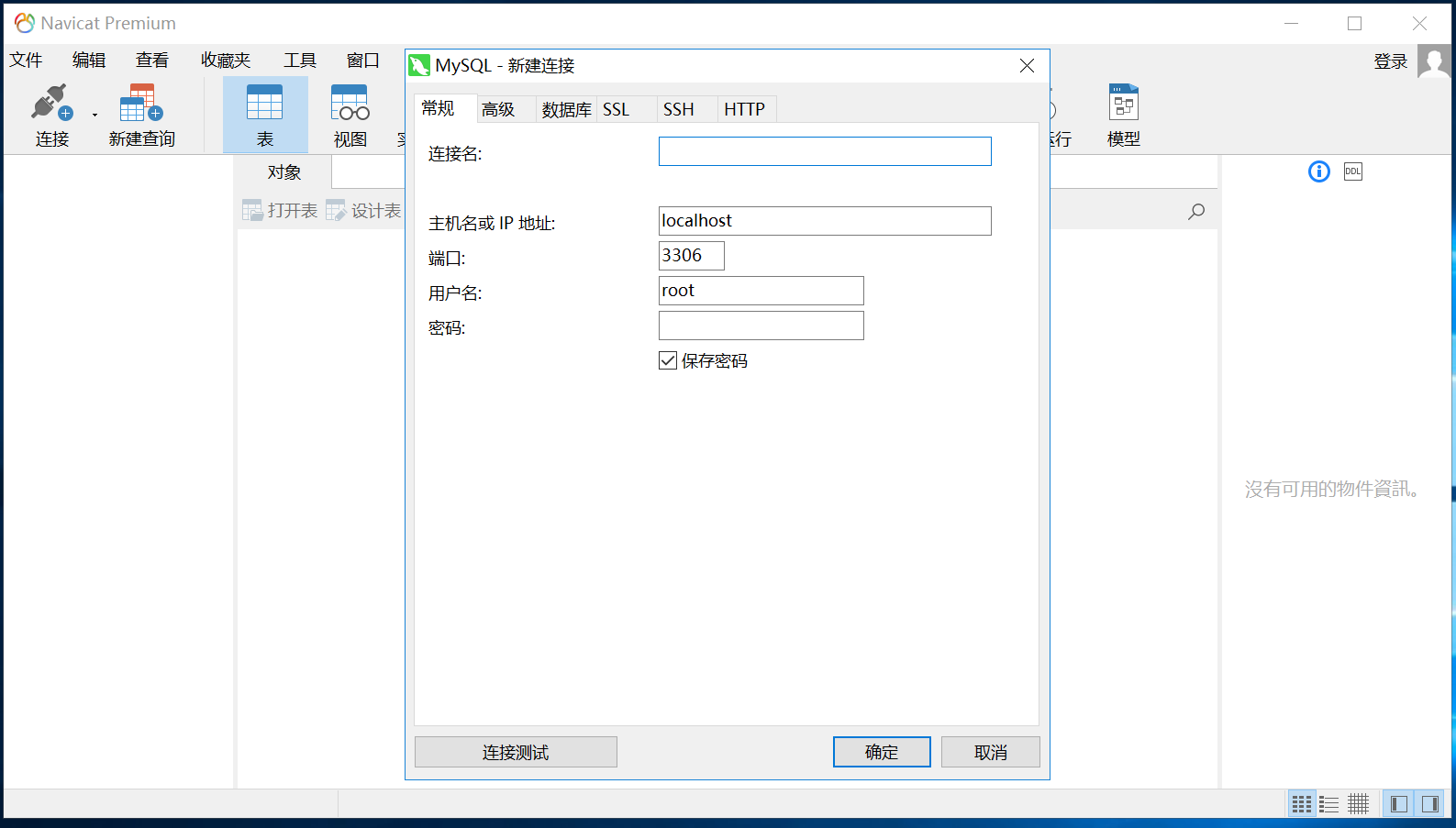
Task: Click the OK (确定) button
Action: point(882,752)
